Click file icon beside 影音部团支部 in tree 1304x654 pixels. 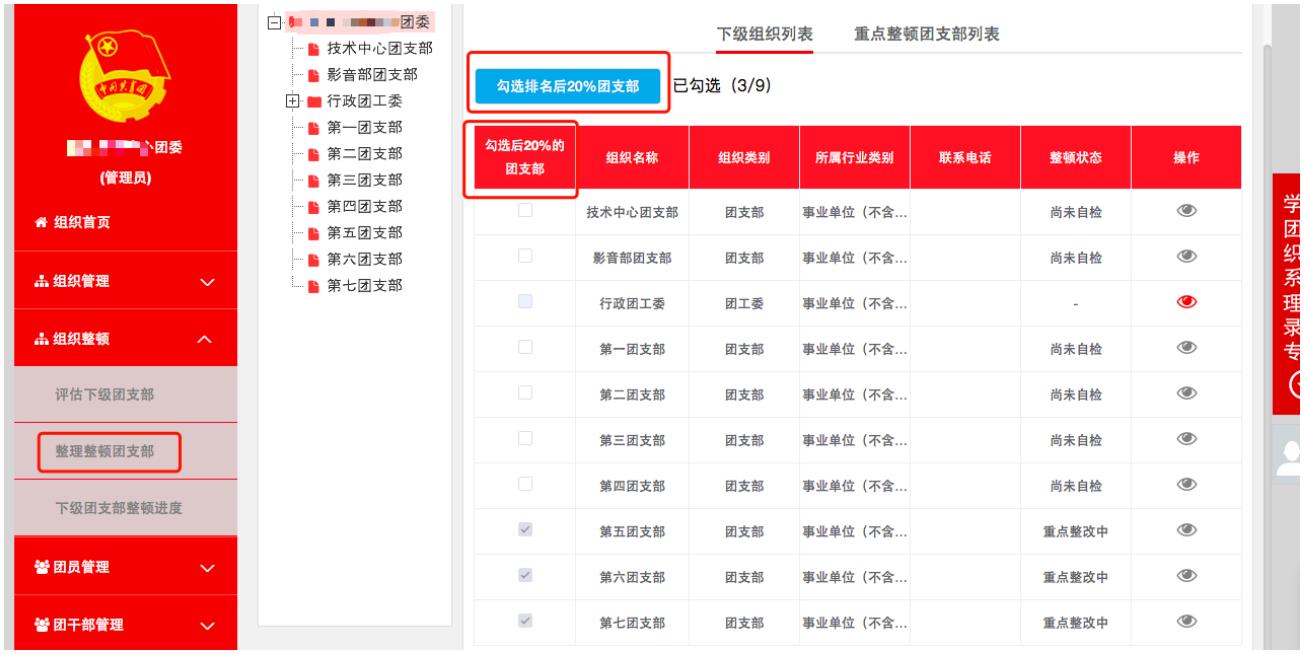(x=313, y=74)
